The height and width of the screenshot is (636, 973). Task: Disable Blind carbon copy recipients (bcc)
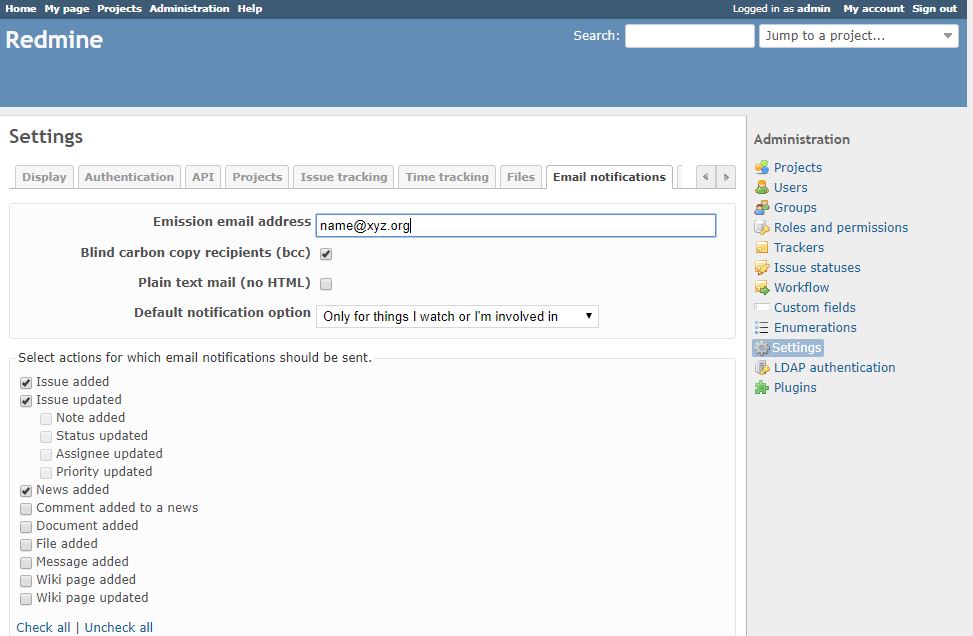325,253
